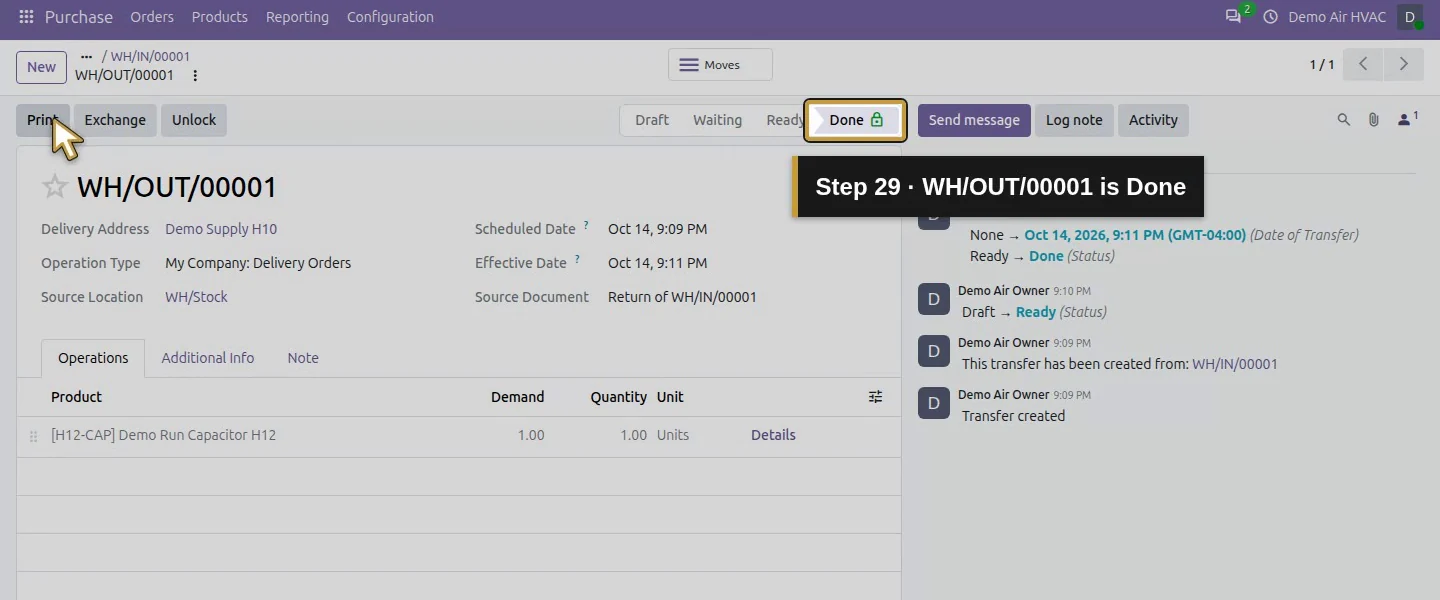The height and width of the screenshot is (600, 1440).
Task: Select the Ready status stage
Action: (x=785, y=120)
